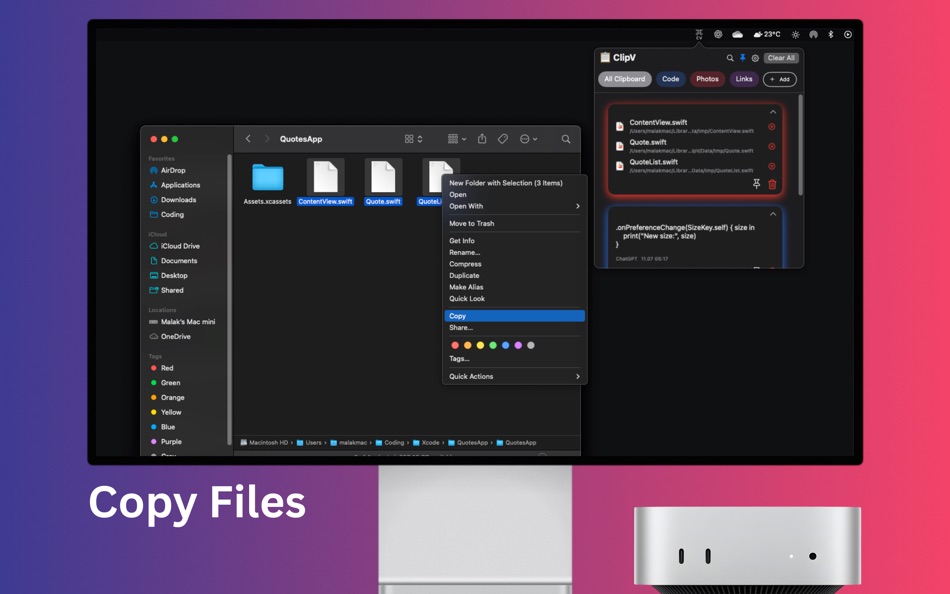Click the blue pin icon in ClipV header
Screen dimensions: 950x594
tap(742, 58)
